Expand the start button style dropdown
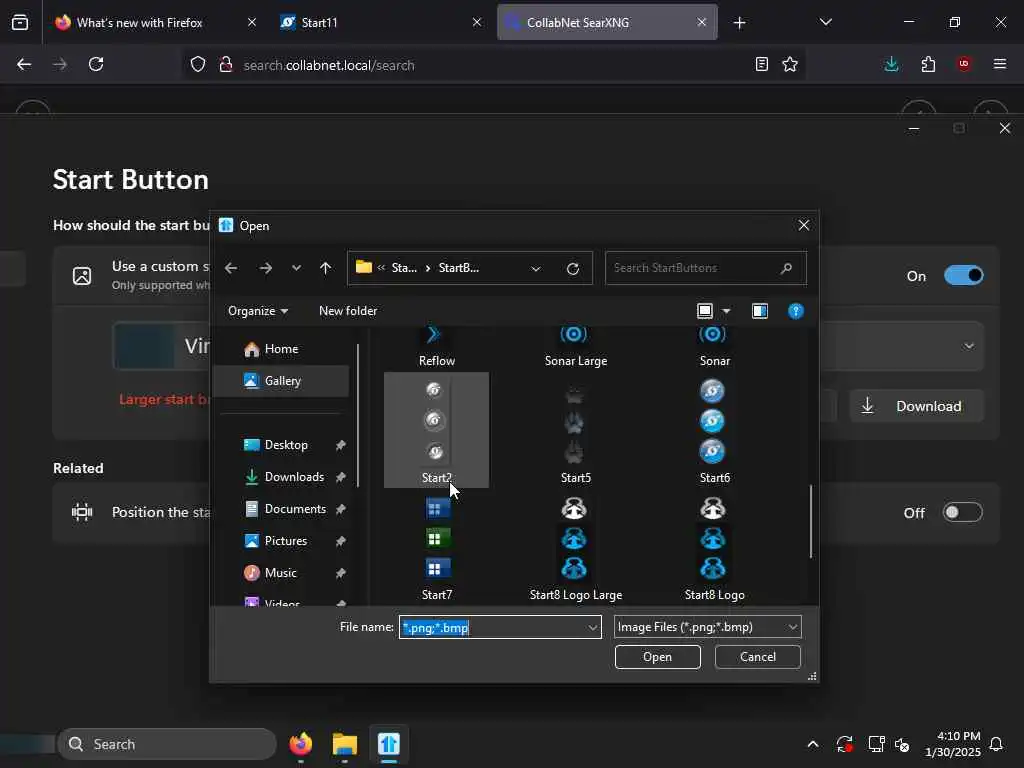 [x=969, y=345]
